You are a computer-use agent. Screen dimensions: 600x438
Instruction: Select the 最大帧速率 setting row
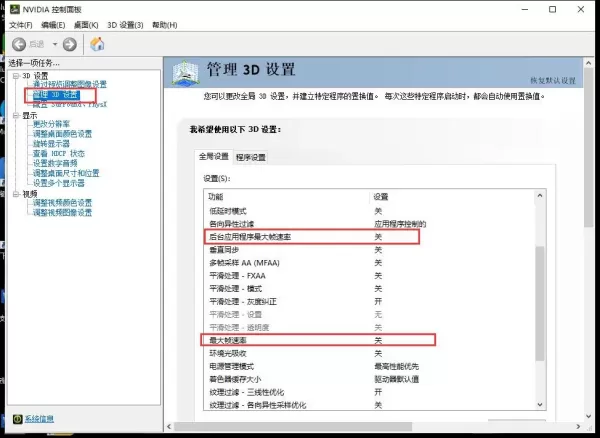(x=369, y=340)
